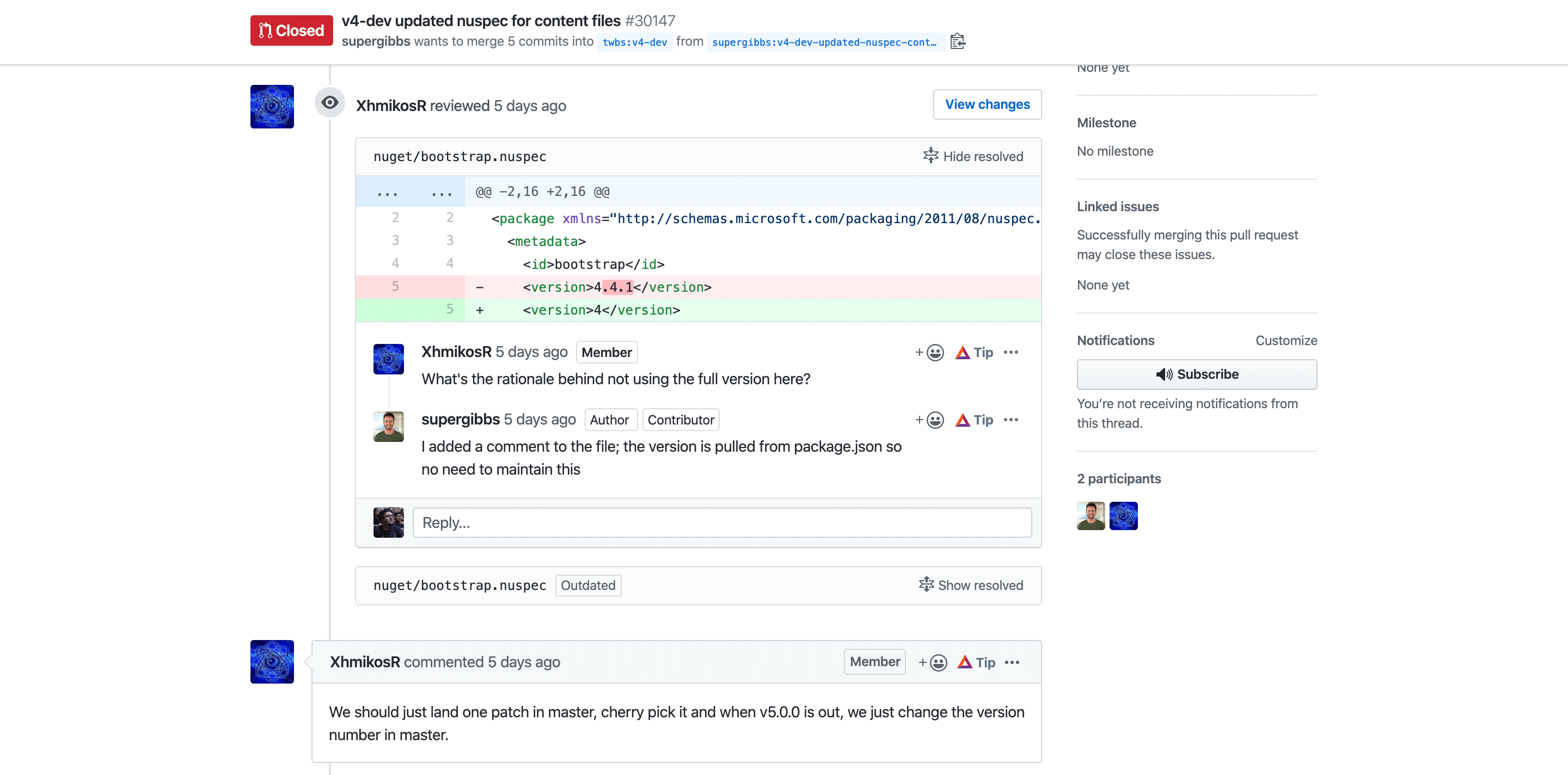The height and width of the screenshot is (775, 1568).
Task: Toggle the eye icon on XhmikosR review
Action: [x=330, y=103]
